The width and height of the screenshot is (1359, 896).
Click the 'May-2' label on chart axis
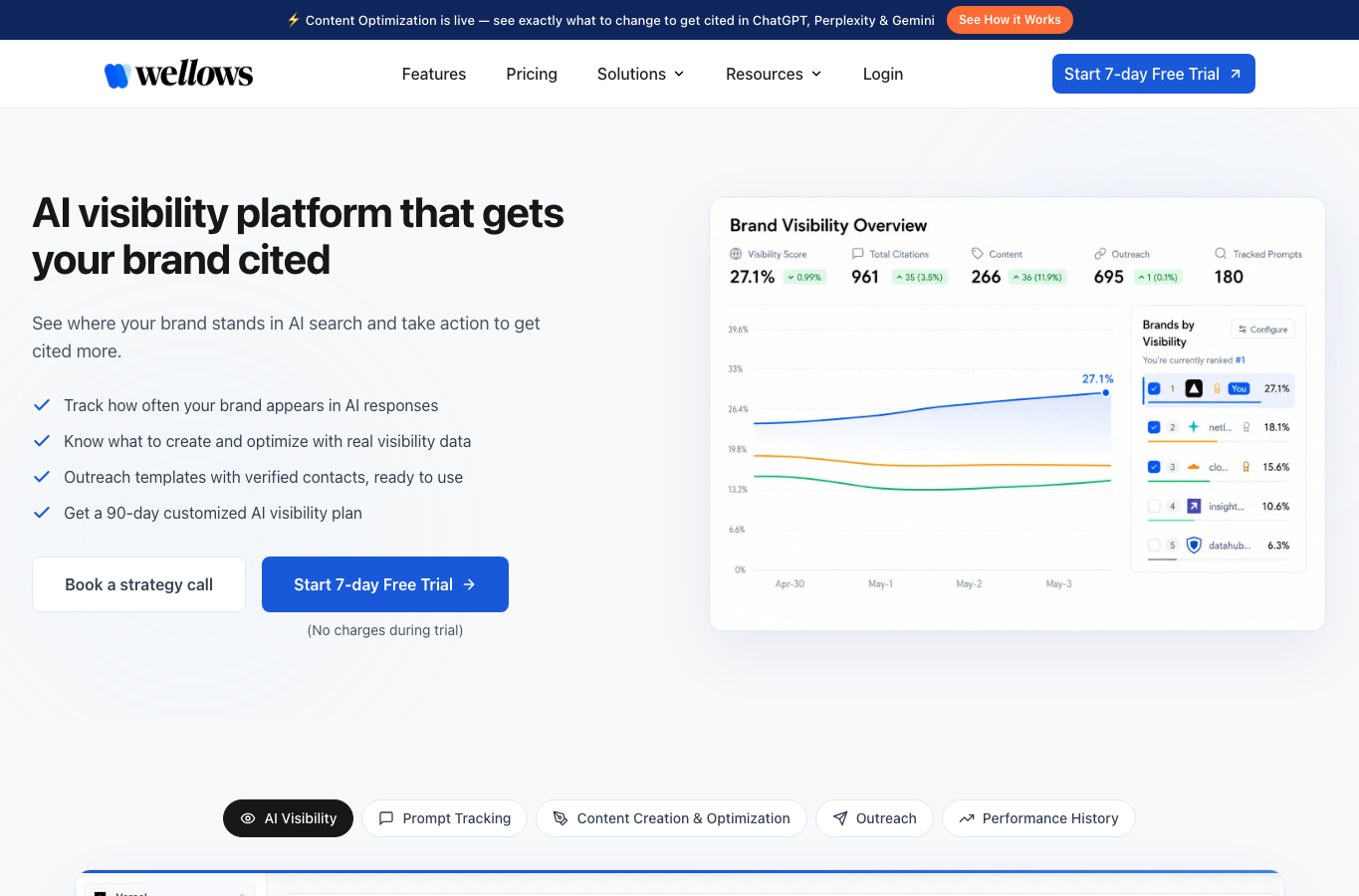coord(969,583)
